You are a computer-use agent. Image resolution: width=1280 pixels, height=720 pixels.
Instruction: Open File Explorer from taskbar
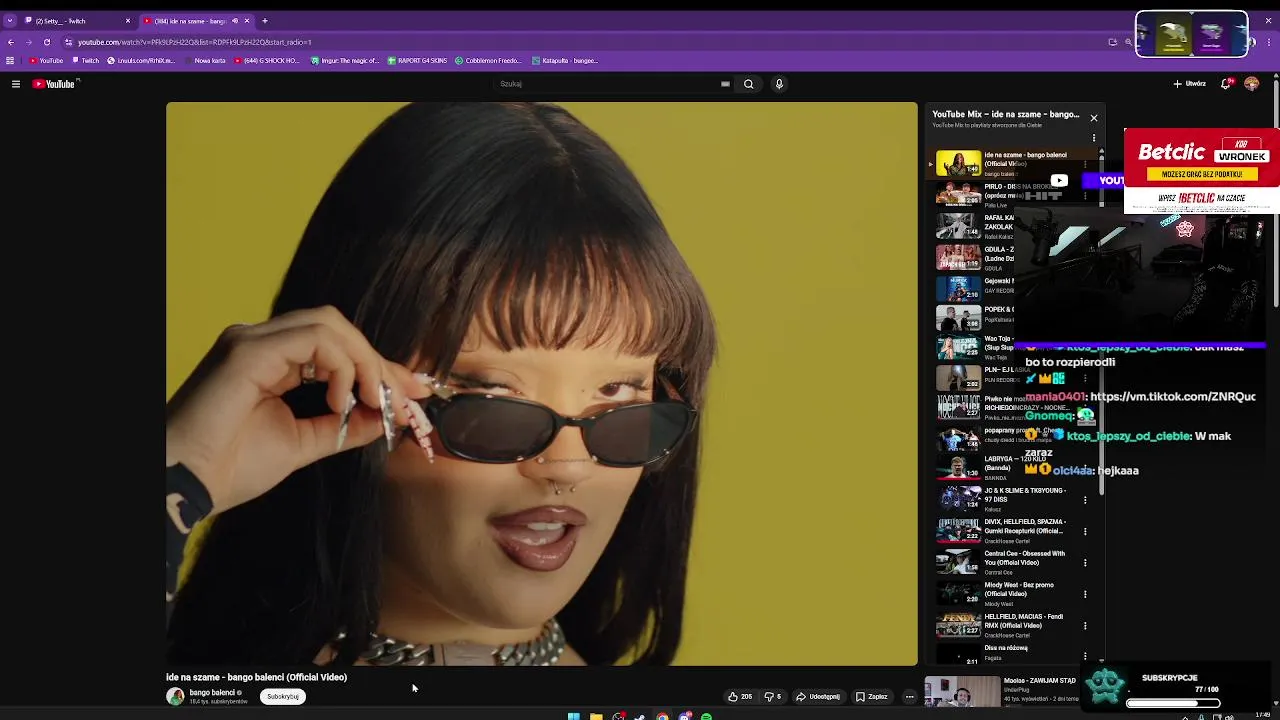click(596, 716)
